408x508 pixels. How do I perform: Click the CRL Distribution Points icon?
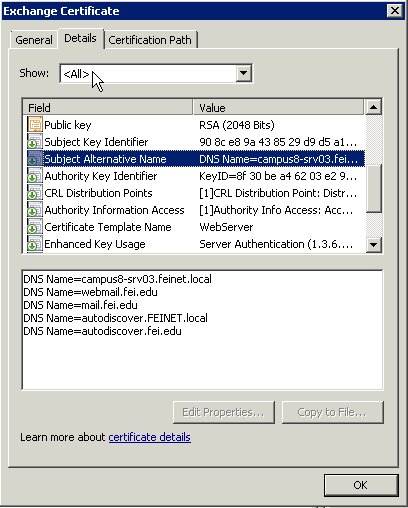35,193
